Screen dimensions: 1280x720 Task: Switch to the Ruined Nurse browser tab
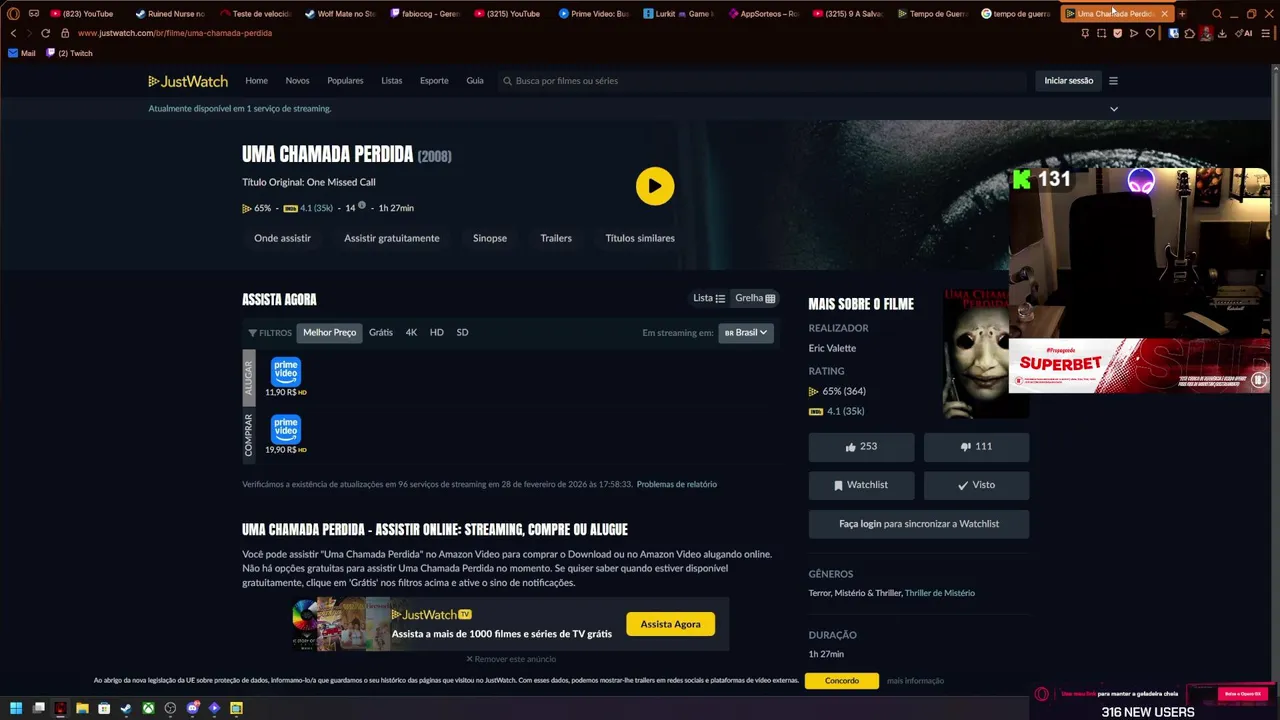[x=169, y=14]
